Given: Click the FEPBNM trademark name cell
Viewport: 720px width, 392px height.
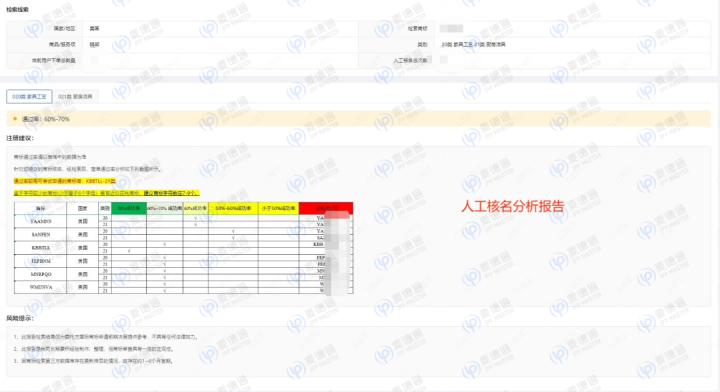Looking at the screenshot, I should point(41,261).
